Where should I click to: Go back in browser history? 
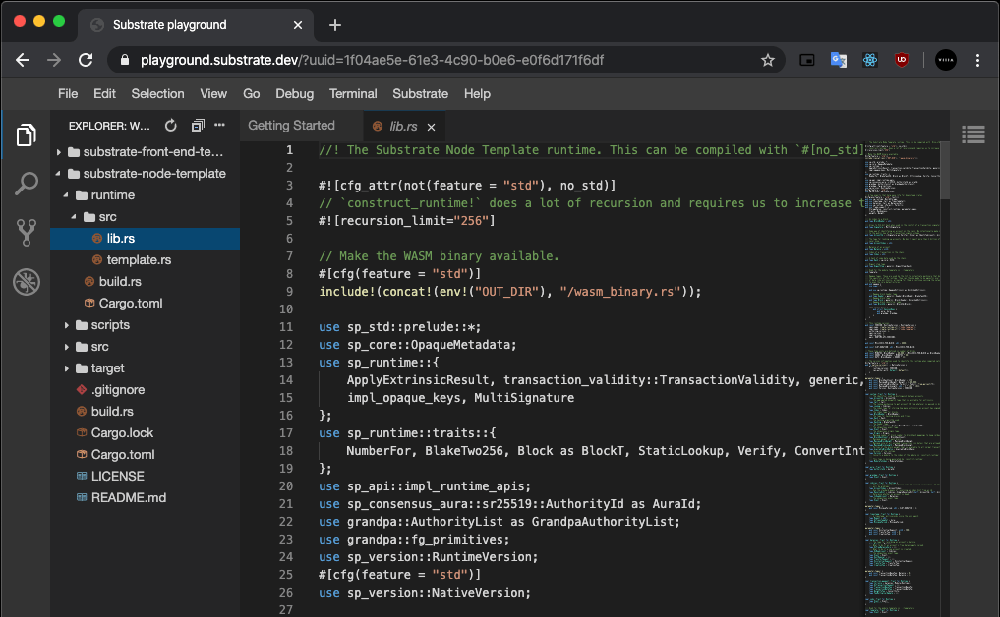coord(23,60)
